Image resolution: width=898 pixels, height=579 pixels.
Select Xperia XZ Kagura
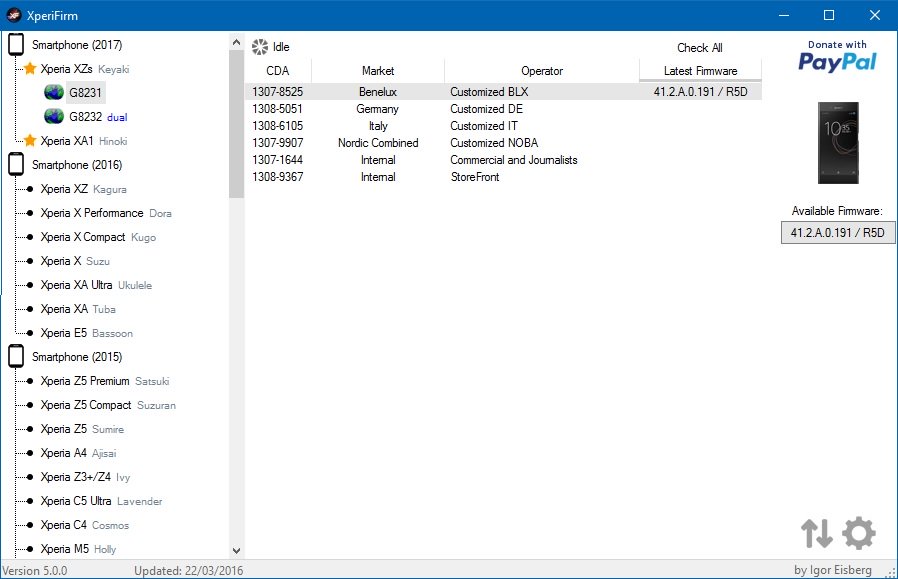(x=84, y=188)
